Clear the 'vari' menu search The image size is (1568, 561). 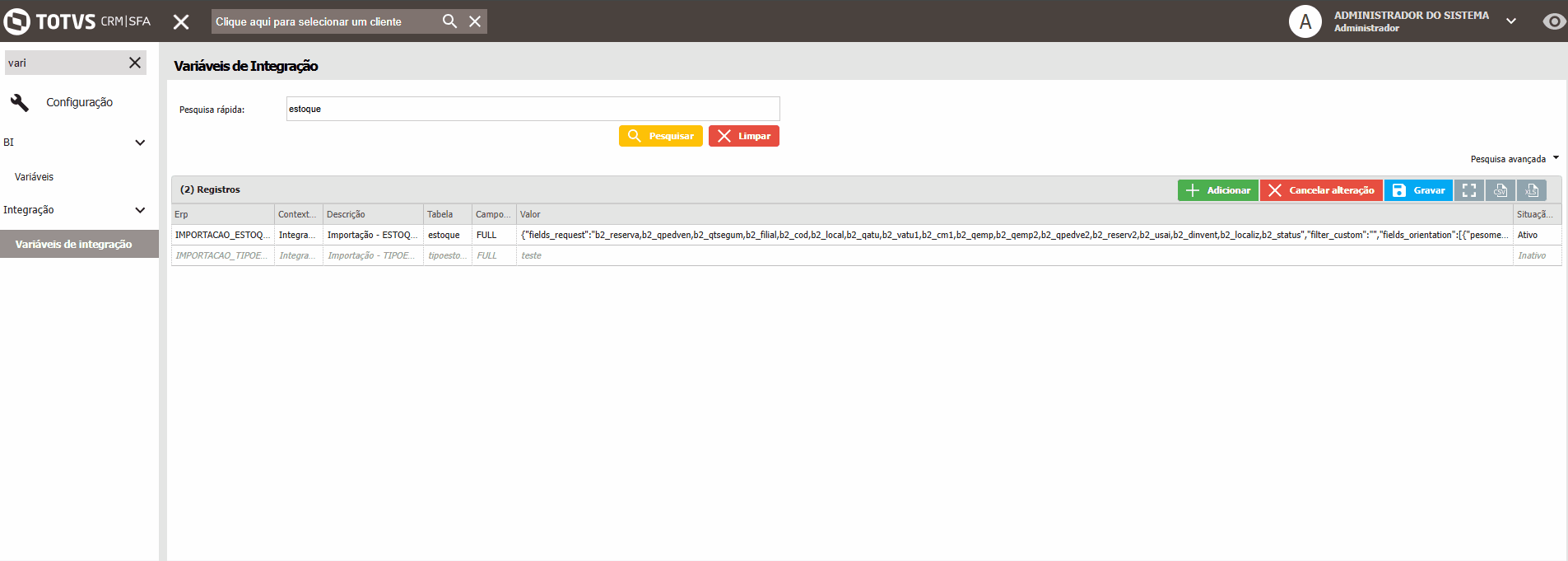[135, 63]
